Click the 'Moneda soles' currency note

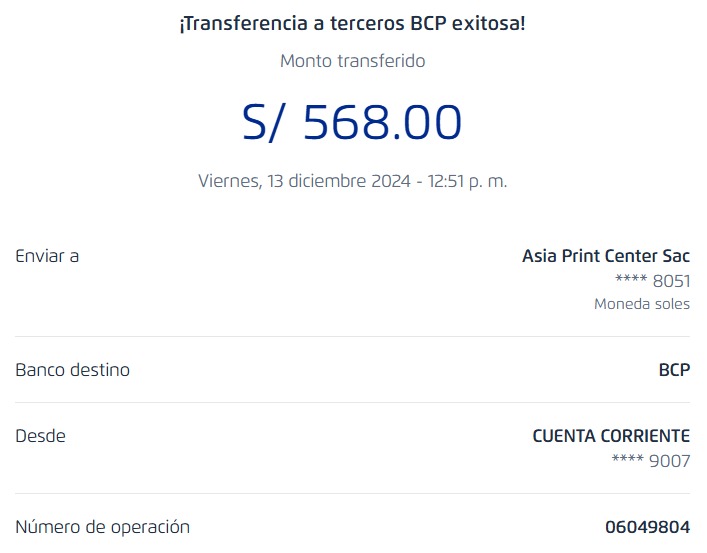(641, 304)
